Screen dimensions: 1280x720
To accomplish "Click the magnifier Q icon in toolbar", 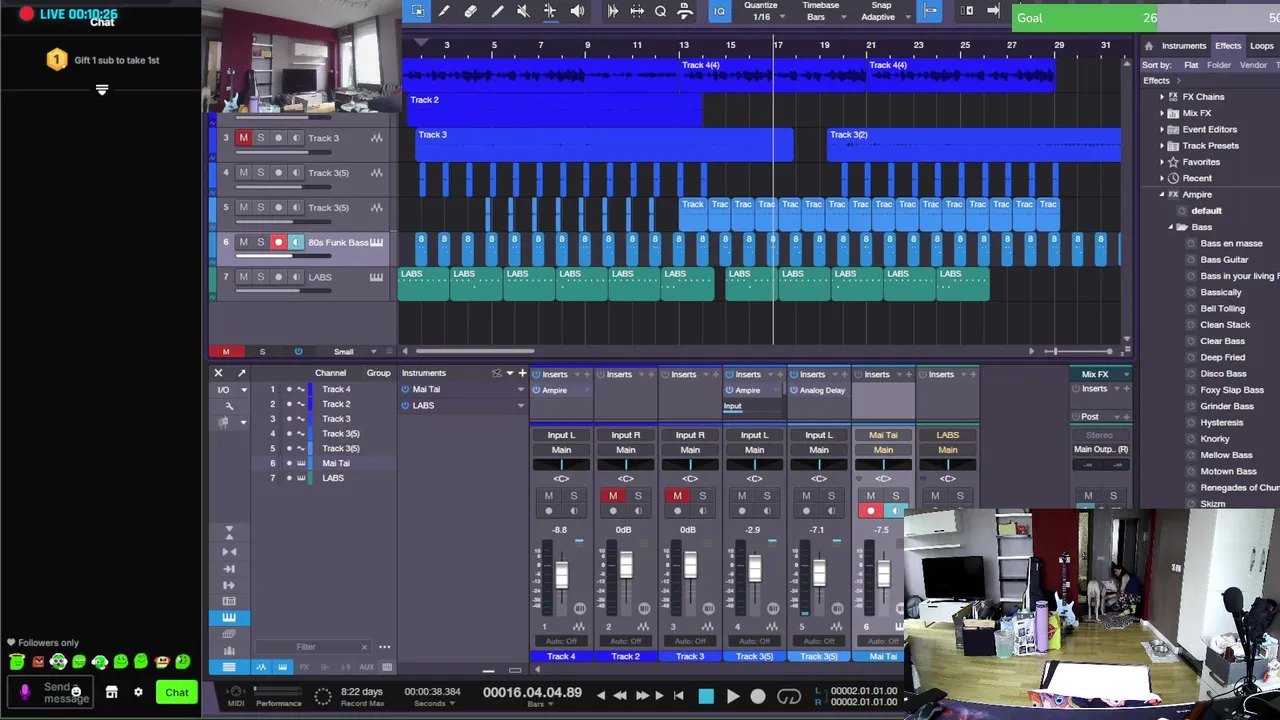I will click(x=660, y=11).
